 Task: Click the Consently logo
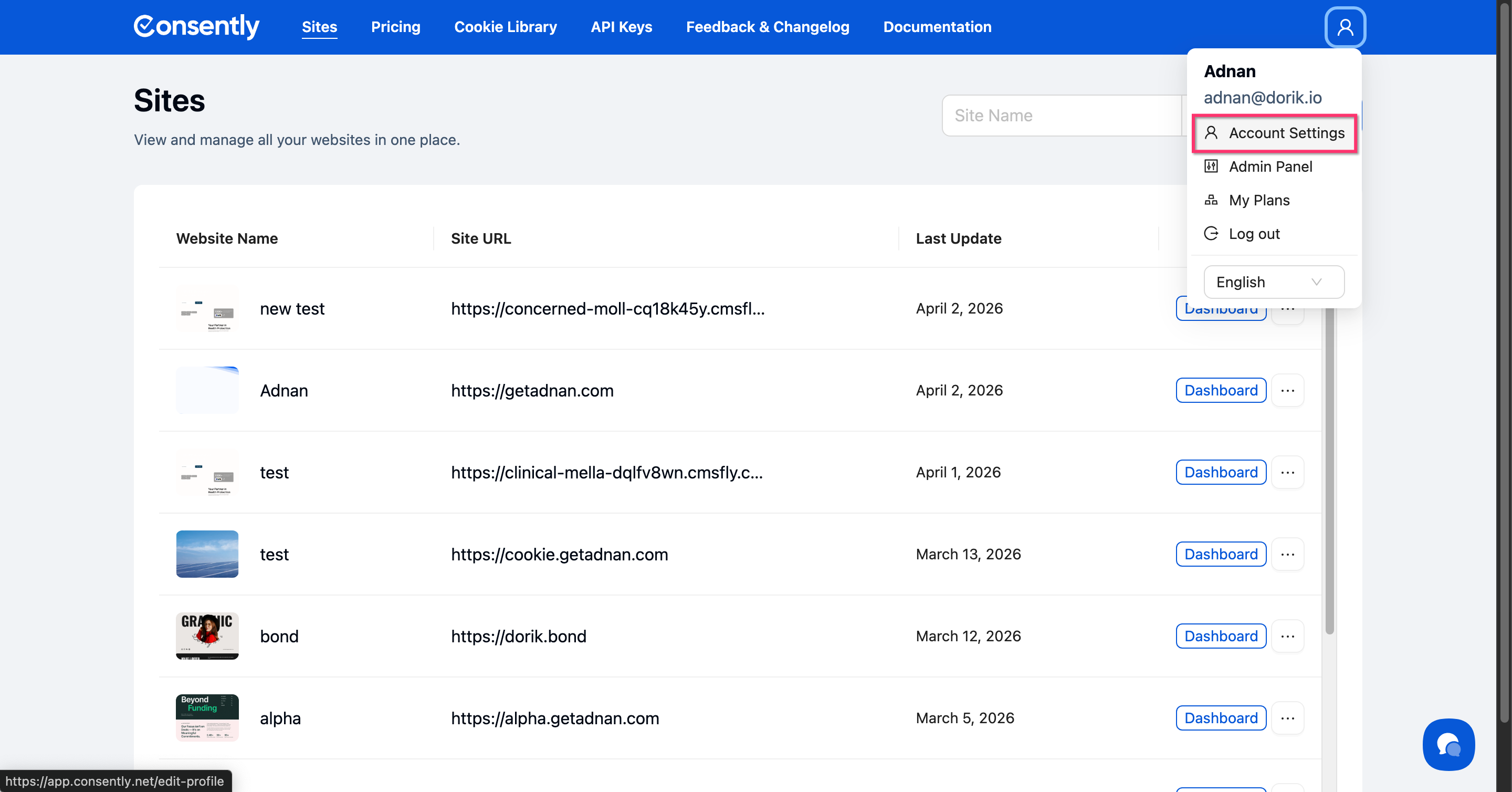click(197, 26)
